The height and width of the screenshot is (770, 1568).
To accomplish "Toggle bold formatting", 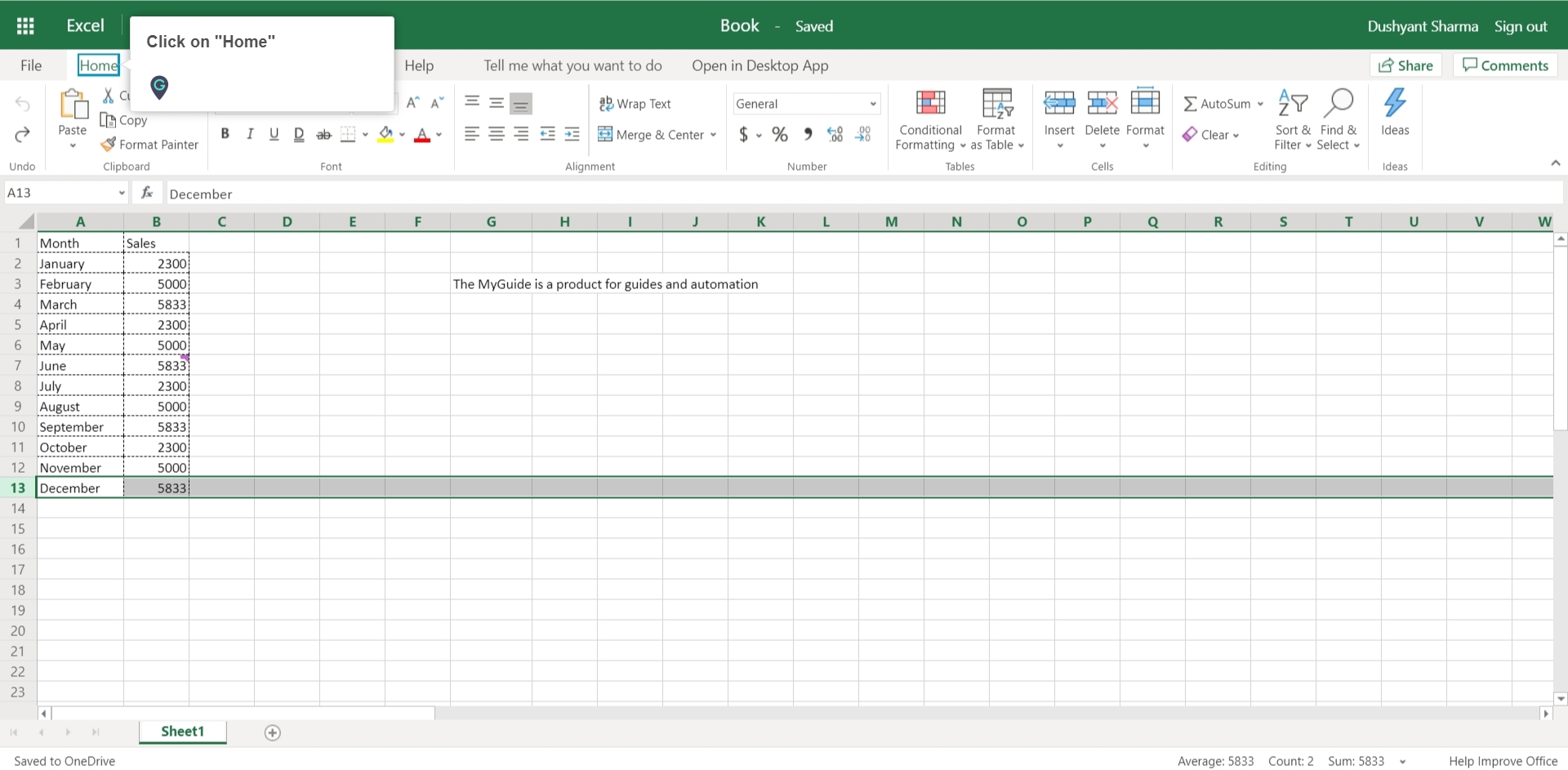I will (225, 134).
